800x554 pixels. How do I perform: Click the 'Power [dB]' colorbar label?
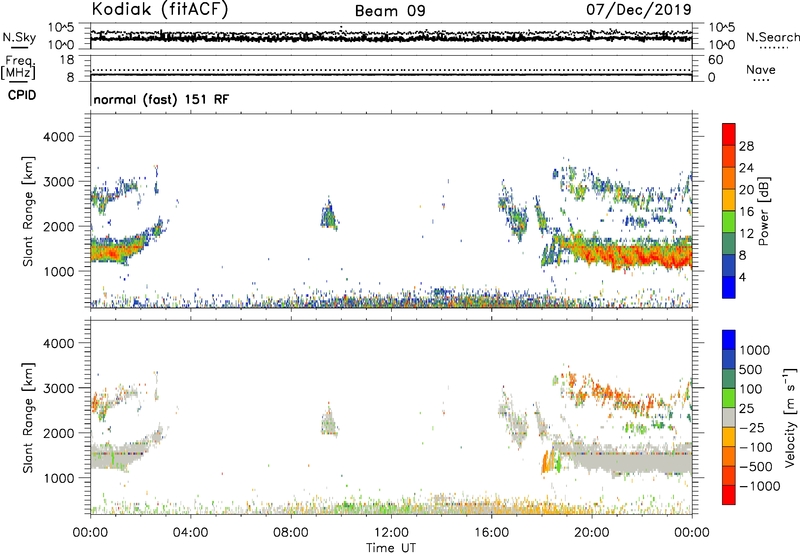tap(763, 211)
